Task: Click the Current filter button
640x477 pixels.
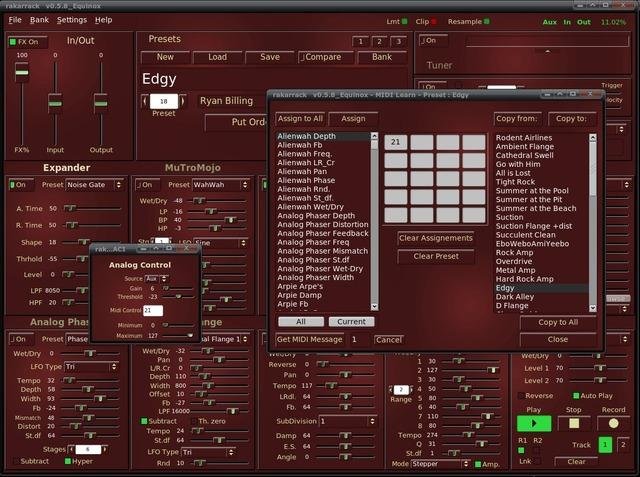Action: click(351, 322)
